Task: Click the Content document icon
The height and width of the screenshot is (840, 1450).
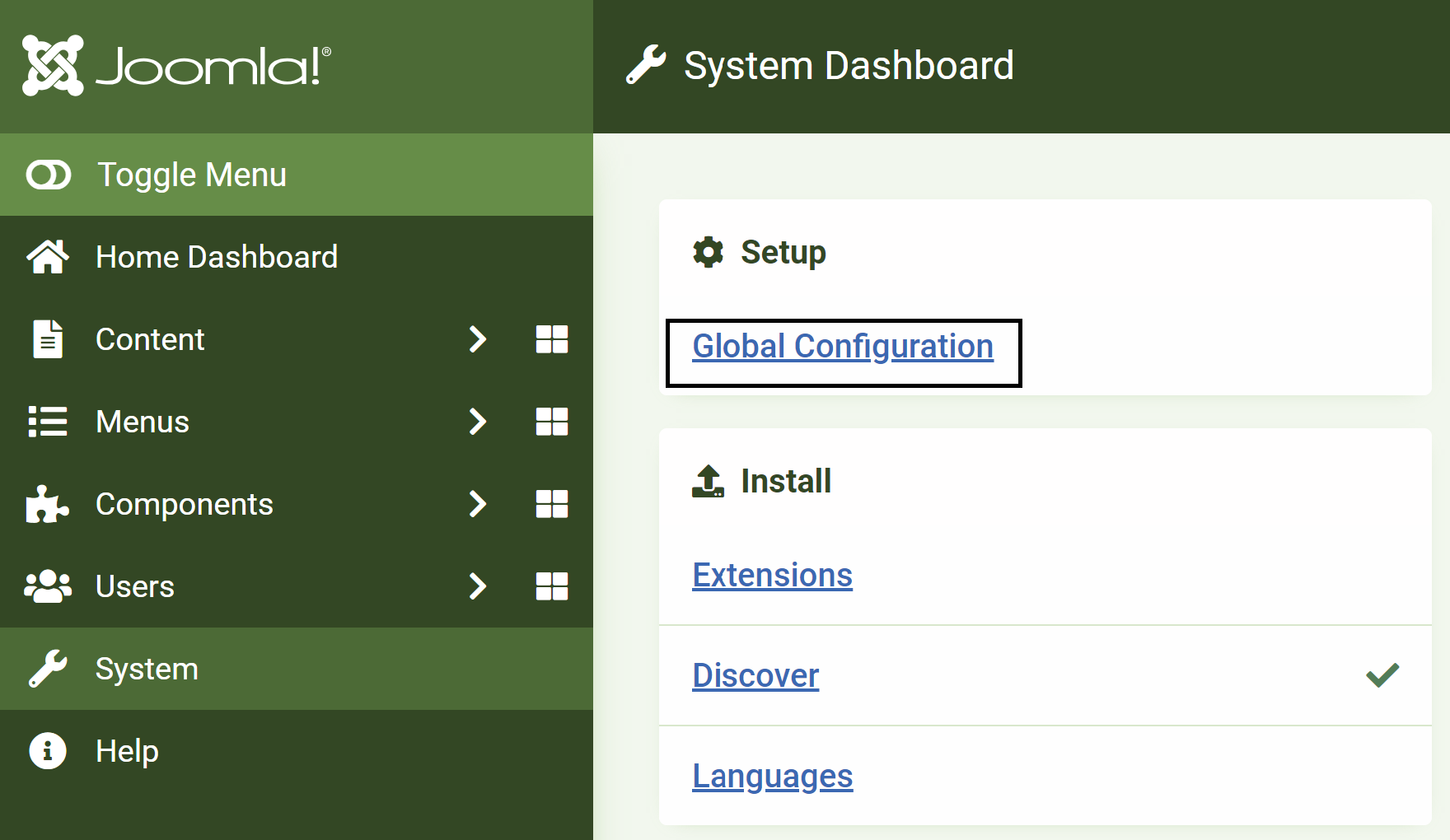Action: click(x=48, y=339)
